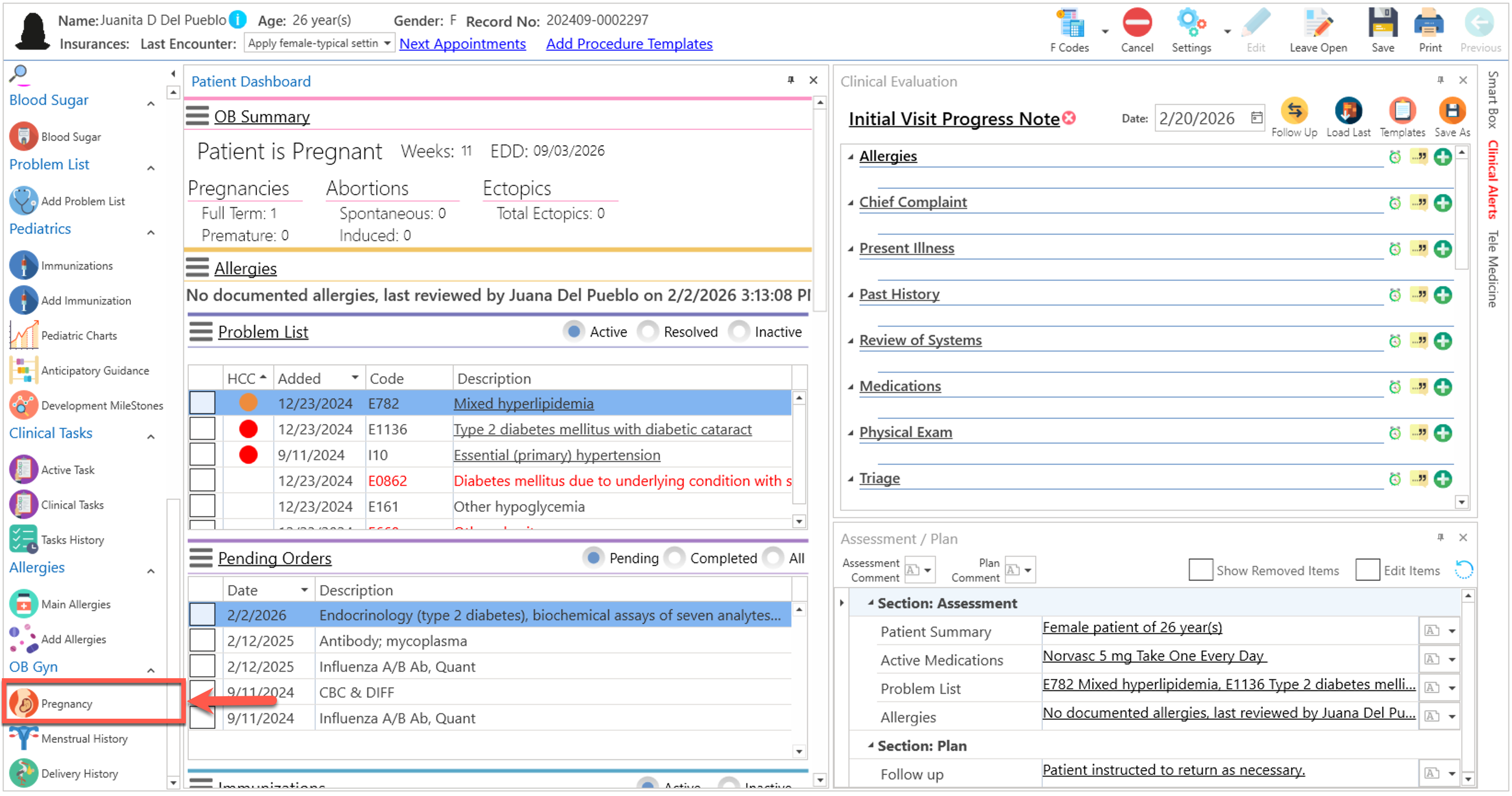Open the Assessment Comment dropdown
The height and width of the screenshot is (796, 1512).
coord(927,570)
